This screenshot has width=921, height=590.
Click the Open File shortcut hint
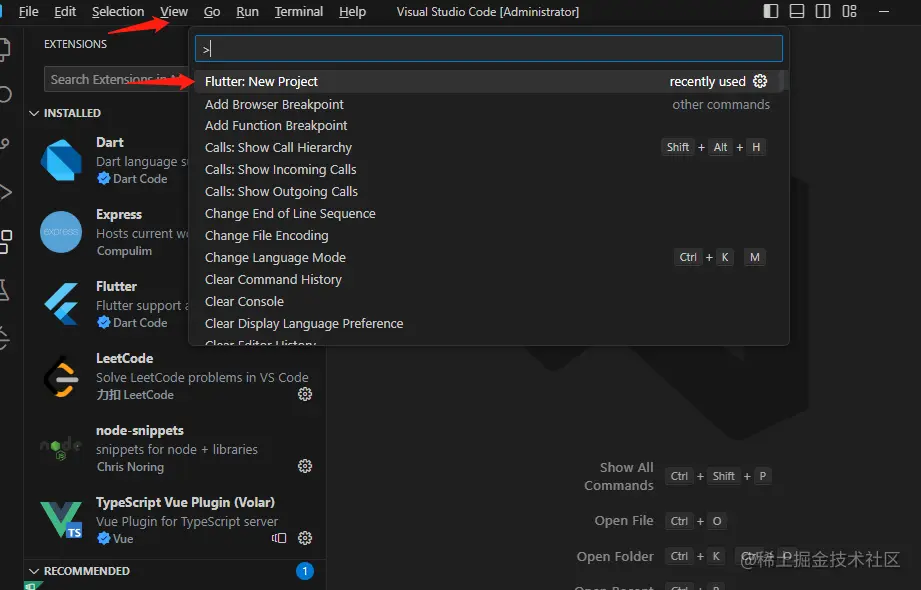tap(624, 521)
